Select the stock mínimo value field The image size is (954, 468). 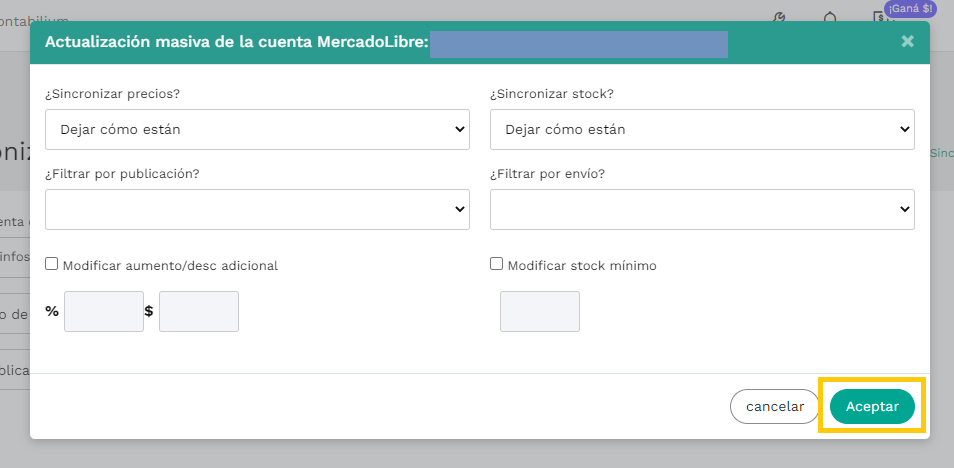[540, 311]
